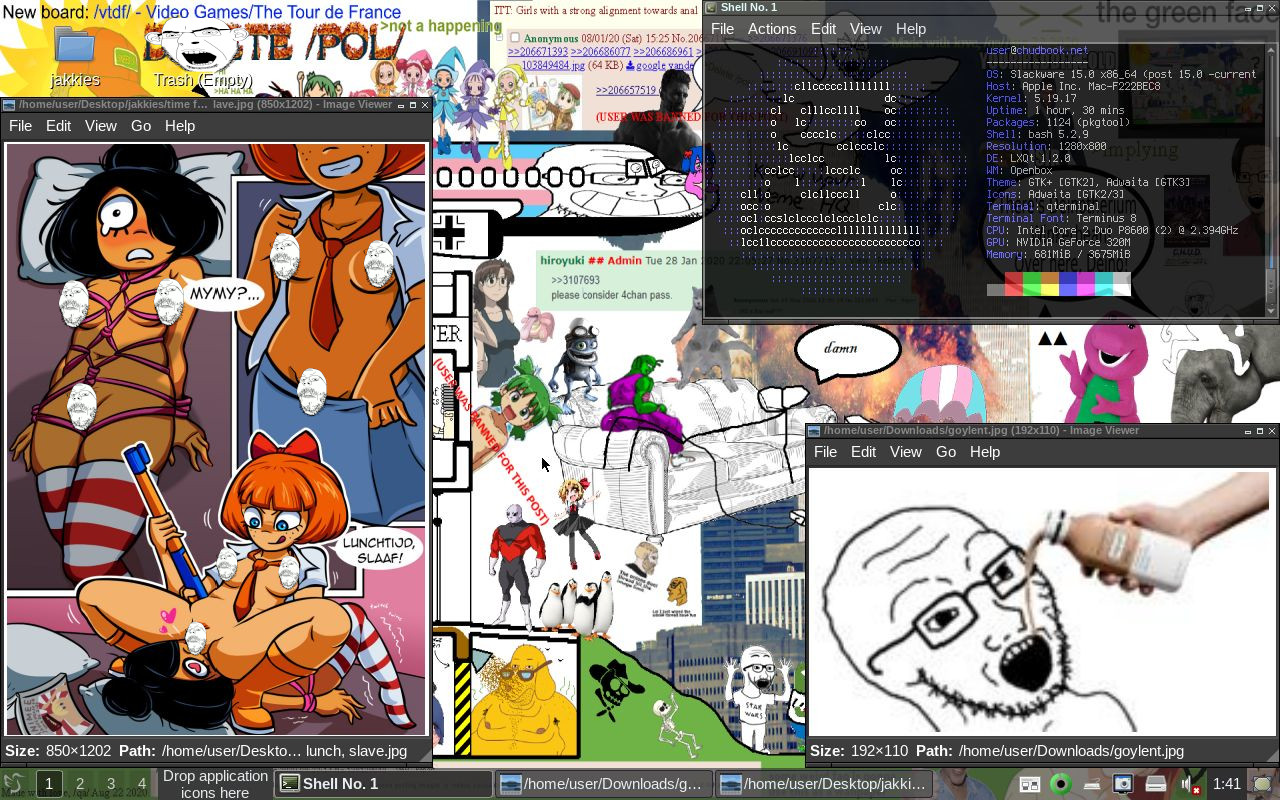Click the slave.jpg Image Viewer title bar icon

[x=9, y=104]
